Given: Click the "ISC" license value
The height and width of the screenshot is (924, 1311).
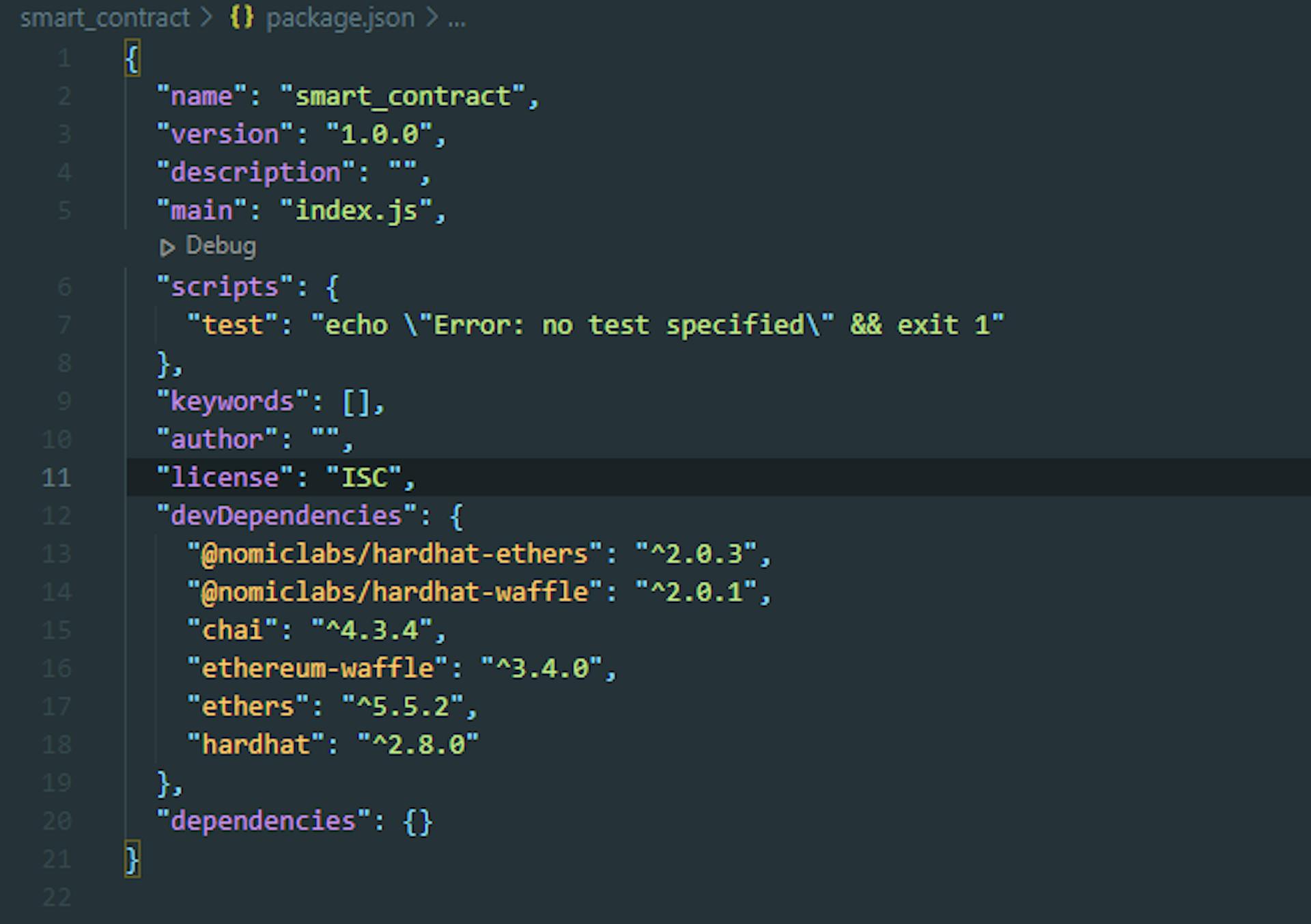Looking at the screenshot, I should pos(365,478).
